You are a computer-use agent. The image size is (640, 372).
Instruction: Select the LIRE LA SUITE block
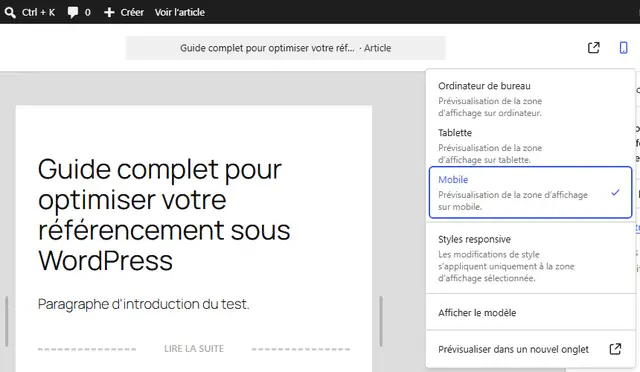point(194,349)
